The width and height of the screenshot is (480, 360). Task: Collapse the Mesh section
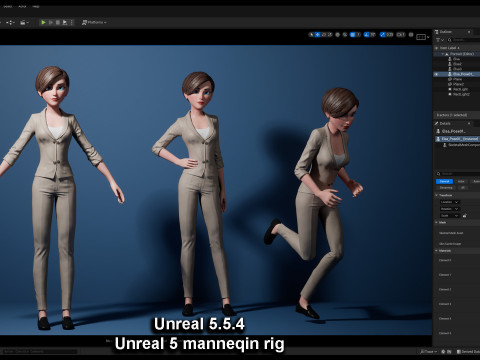pos(437,222)
